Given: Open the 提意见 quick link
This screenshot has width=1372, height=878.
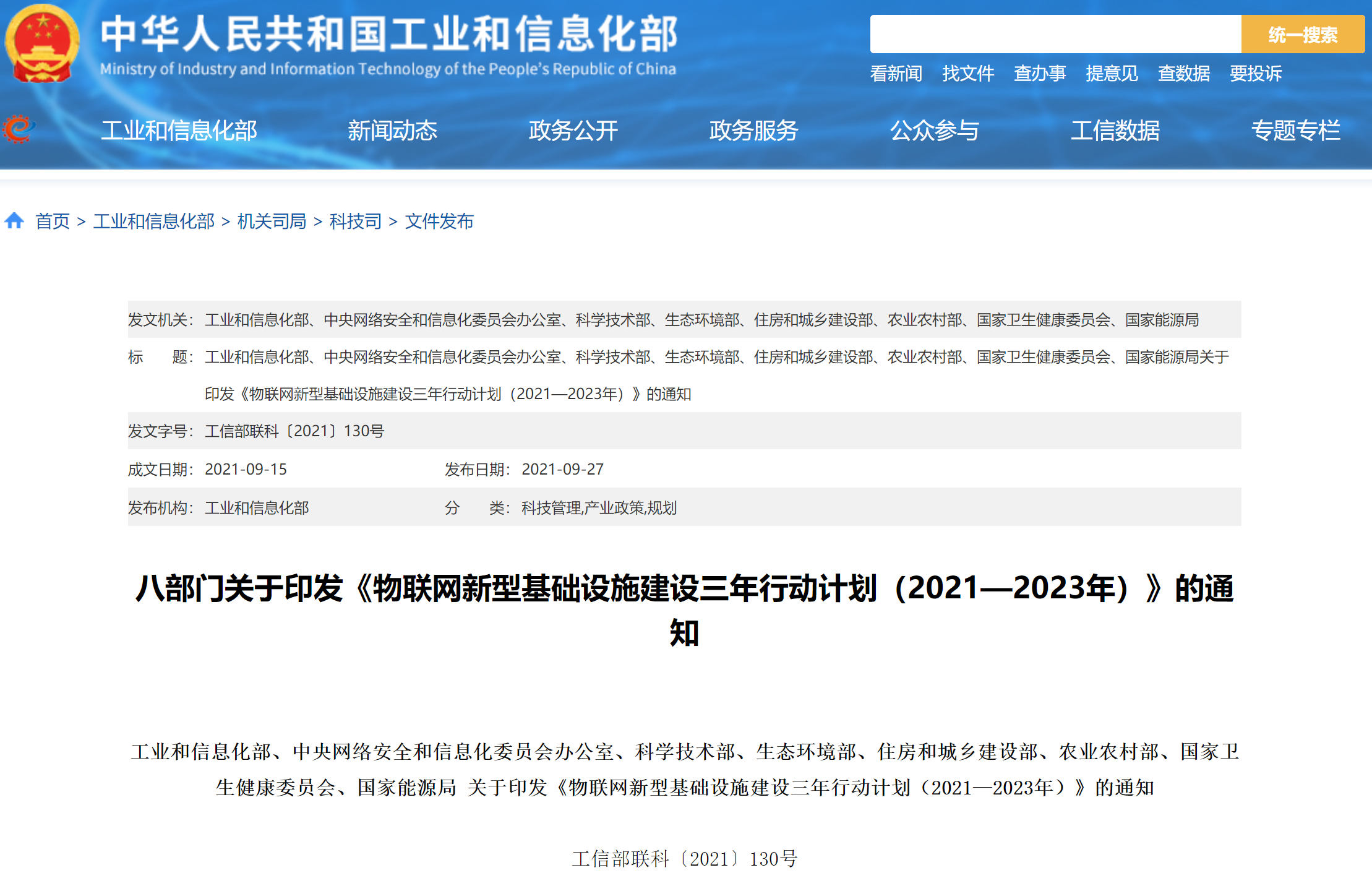Looking at the screenshot, I should (1112, 74).
